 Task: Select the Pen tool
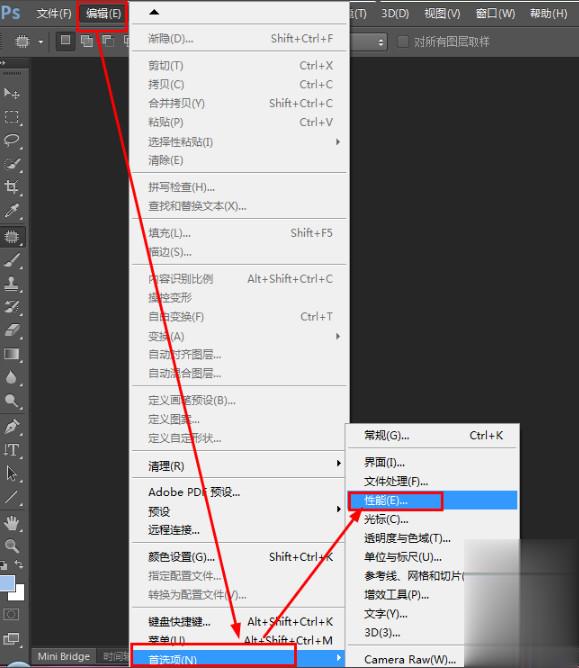[x=11, y=426]
